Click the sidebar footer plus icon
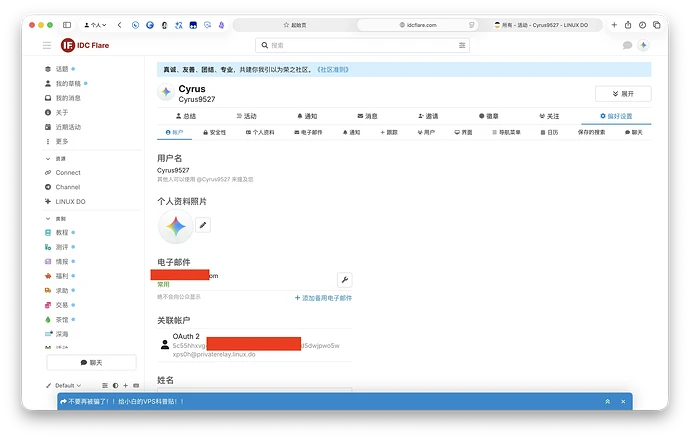This screenshot has height=438, width=690. pyautogui.click(x=125, y=386)
